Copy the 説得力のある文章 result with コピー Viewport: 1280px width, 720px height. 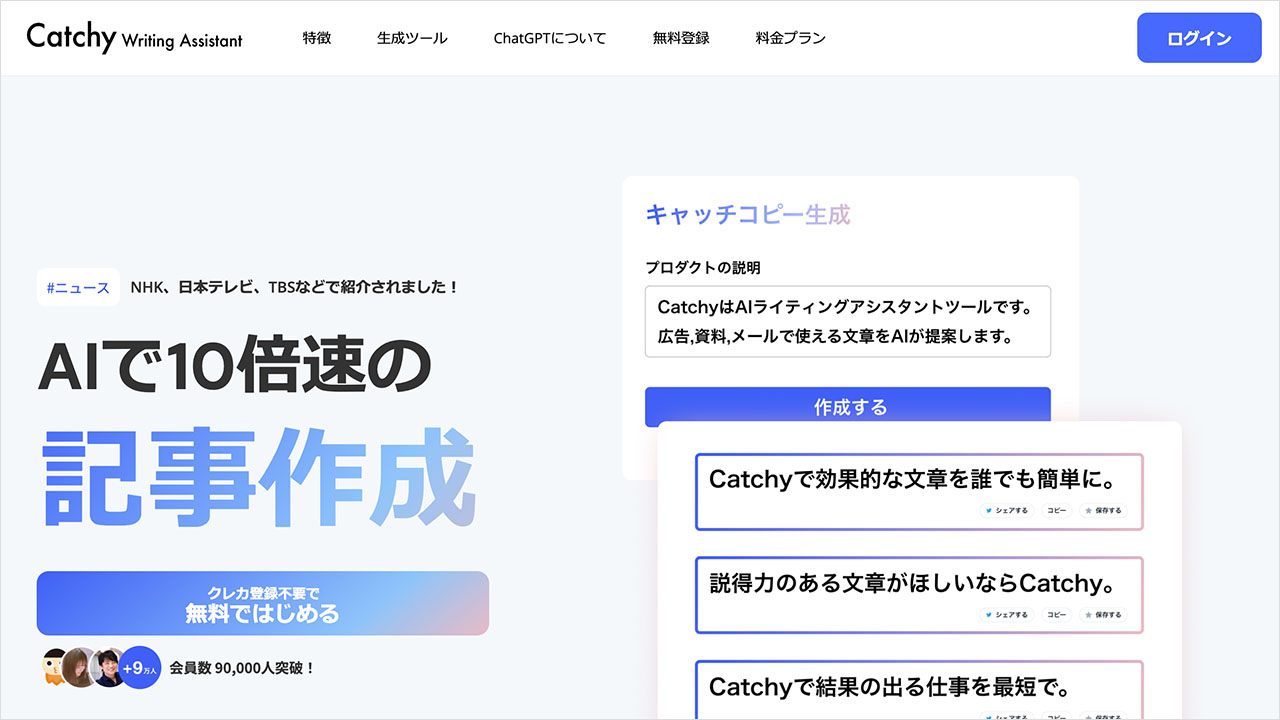click(x=1057, y=614)
